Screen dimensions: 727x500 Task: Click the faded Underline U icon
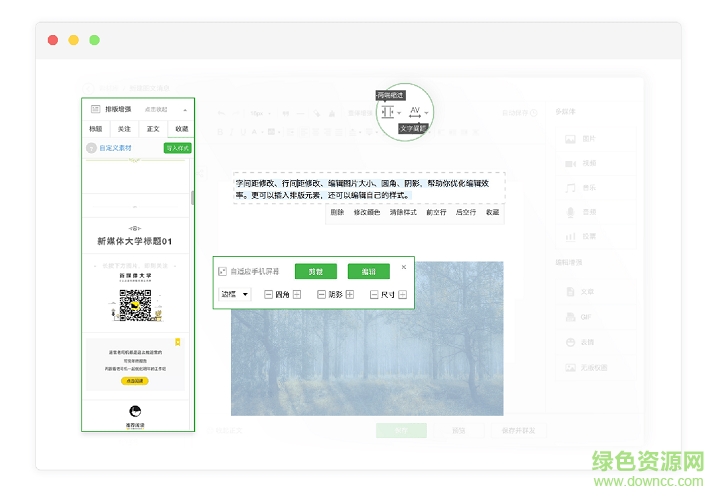pyautogui.click(x=243, y=132)
